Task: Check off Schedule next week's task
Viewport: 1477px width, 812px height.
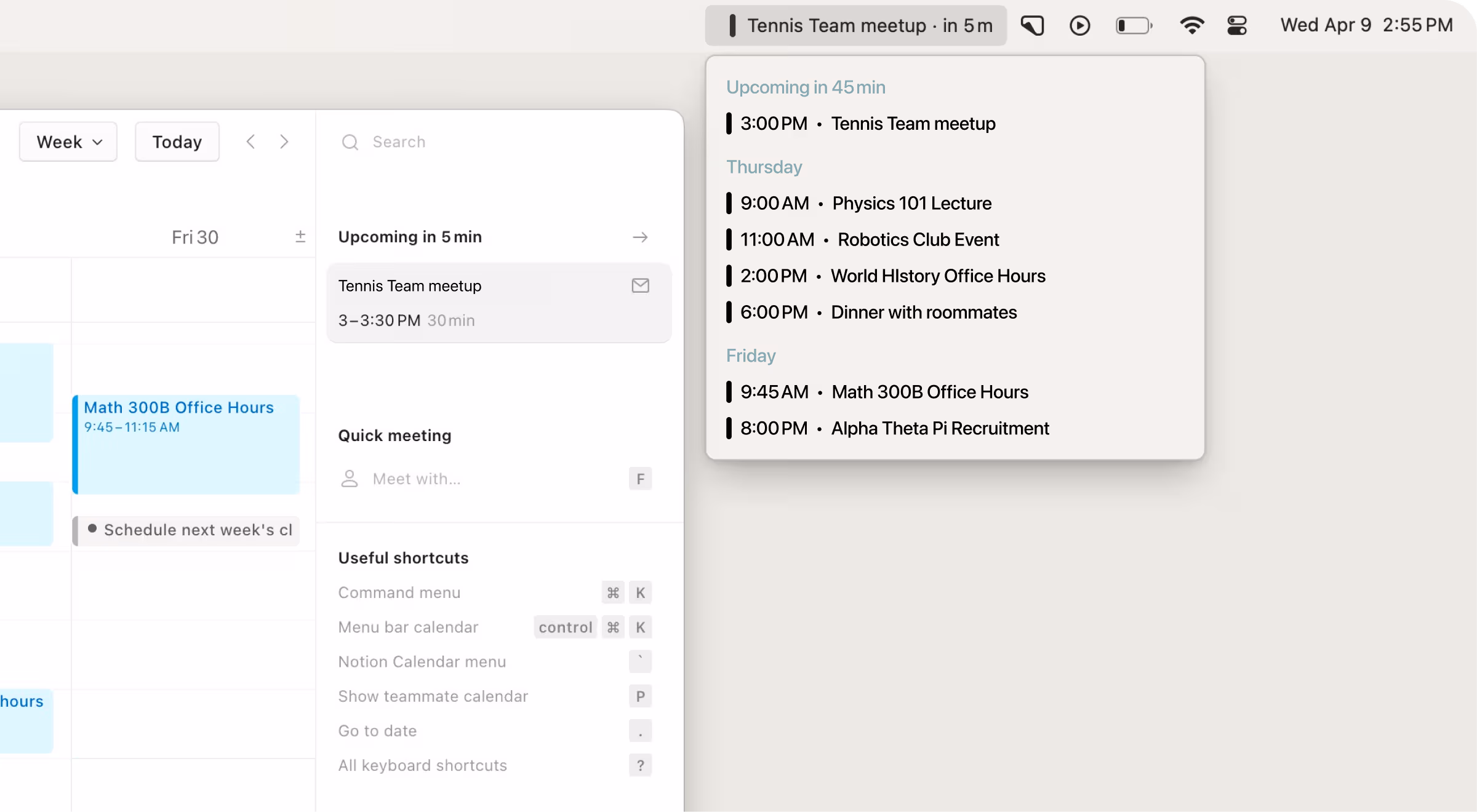Action: click(x=92, y=529)
